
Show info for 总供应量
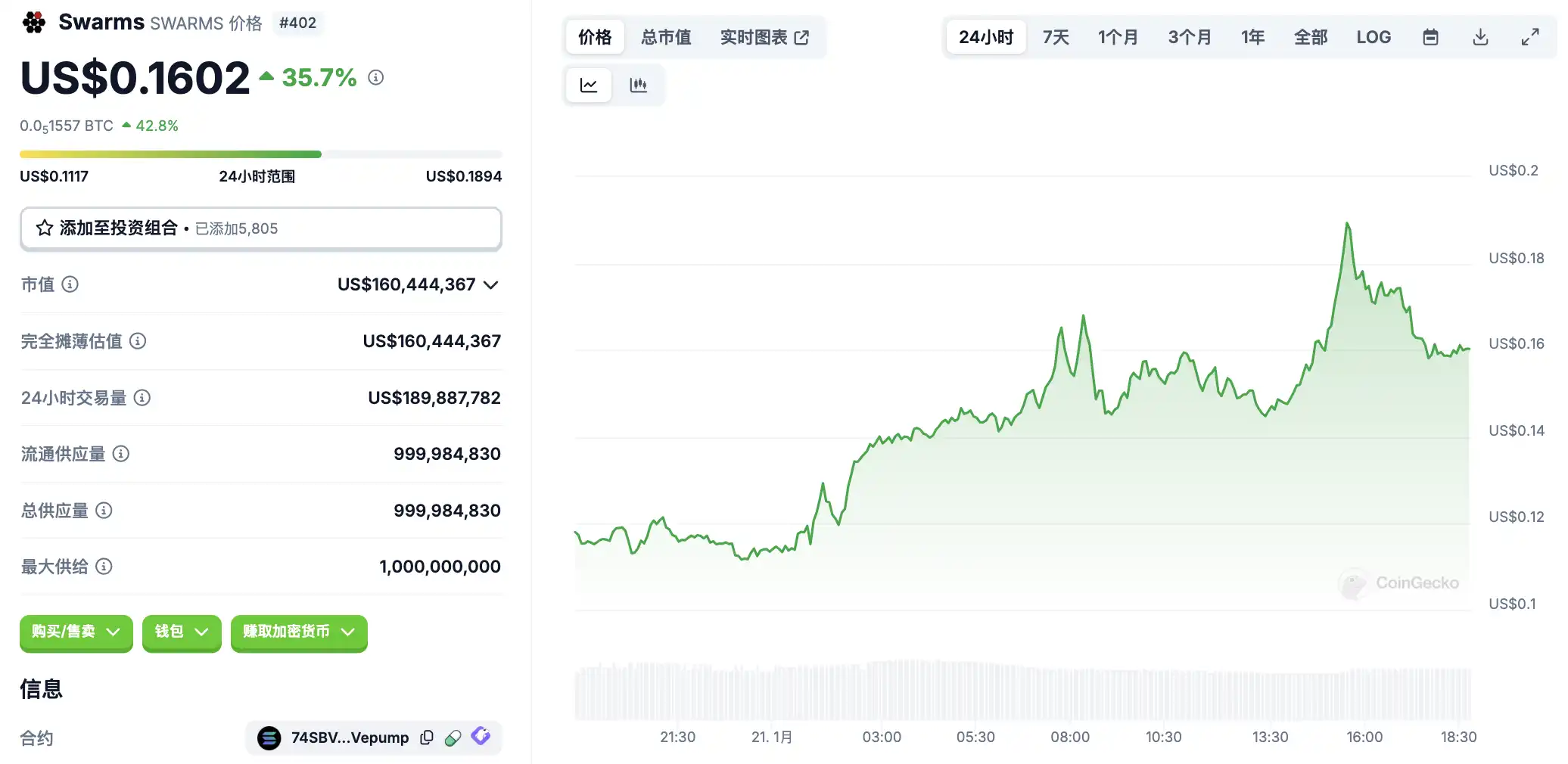pyautogui.click(x=104, y=511)
